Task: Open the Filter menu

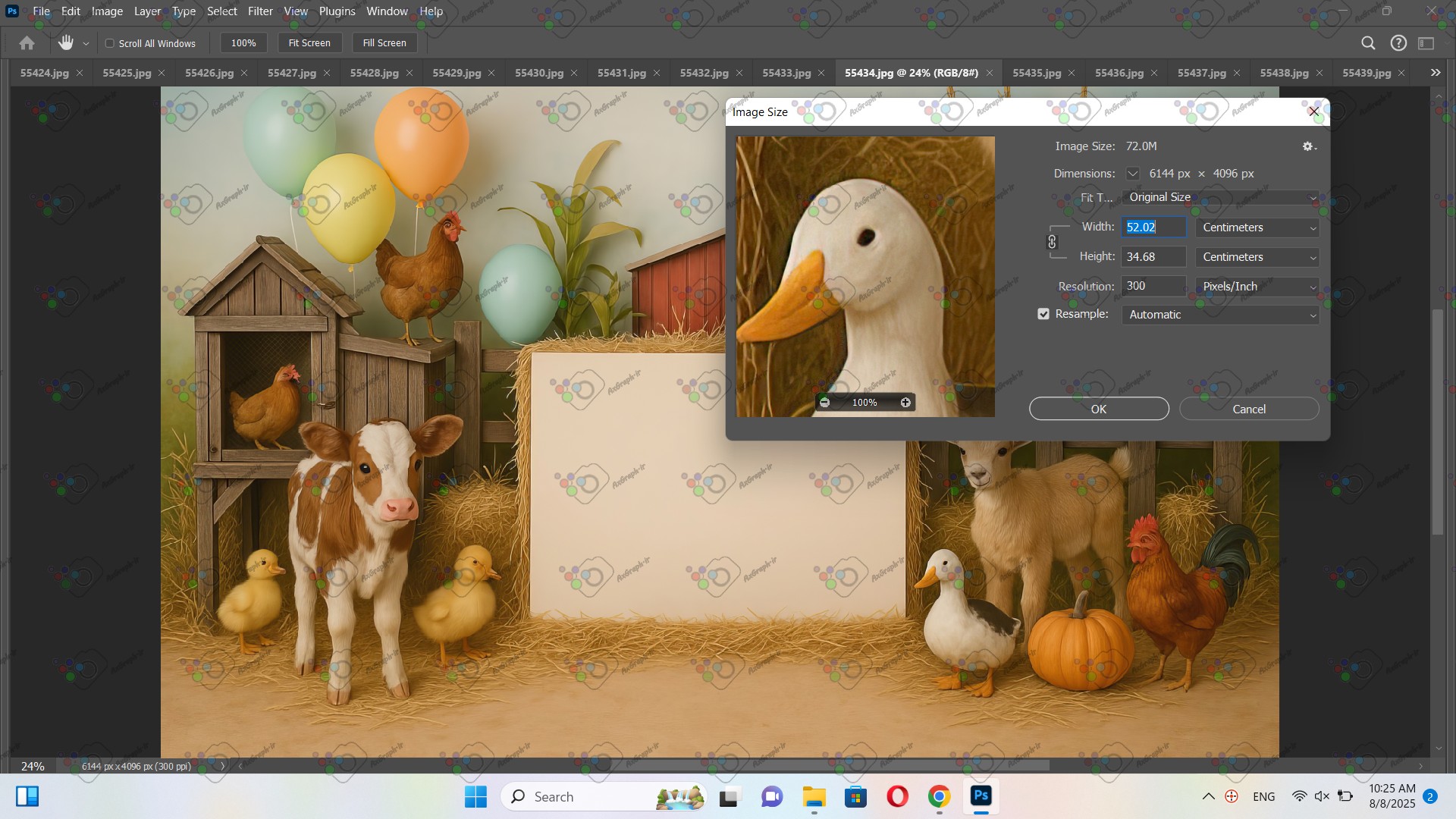Action: coord(260,11)
